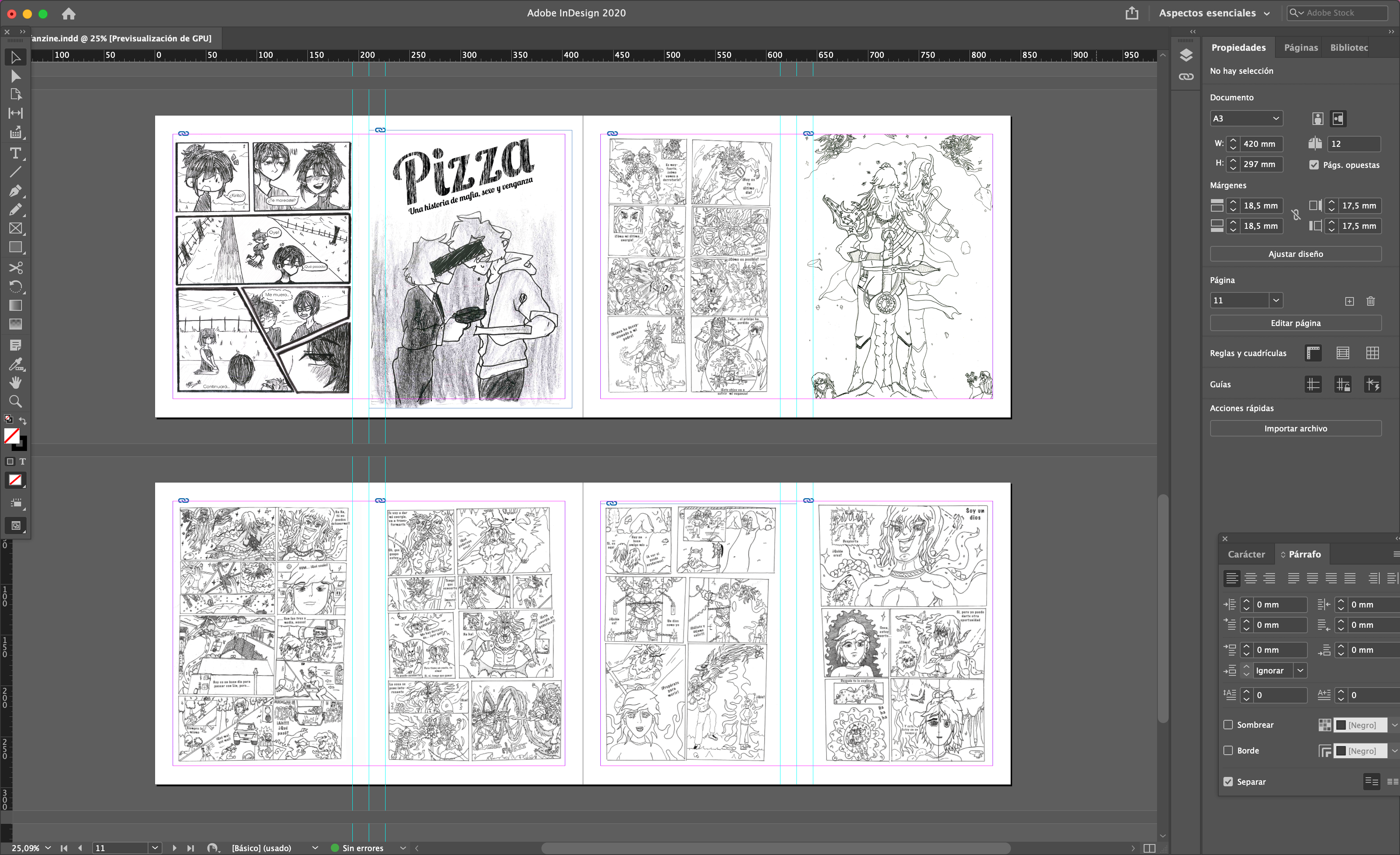
Task: Enable the Borde checkbox
Action: [x=1228, y=750]
